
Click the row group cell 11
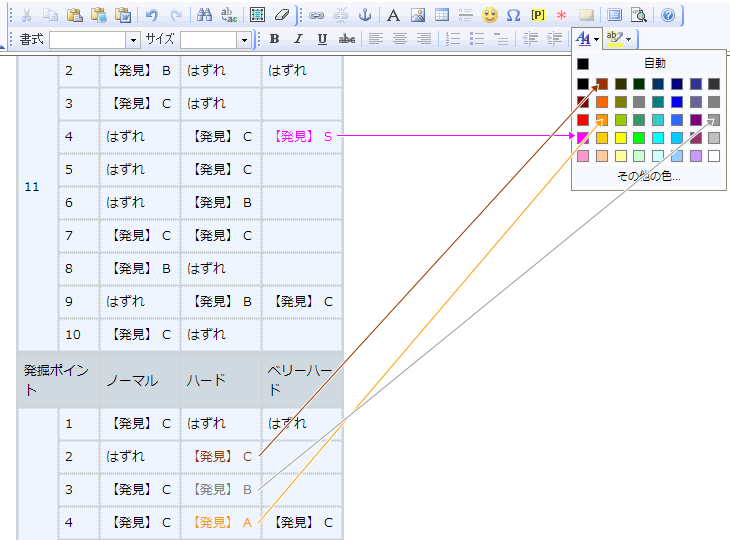[38, 187]
